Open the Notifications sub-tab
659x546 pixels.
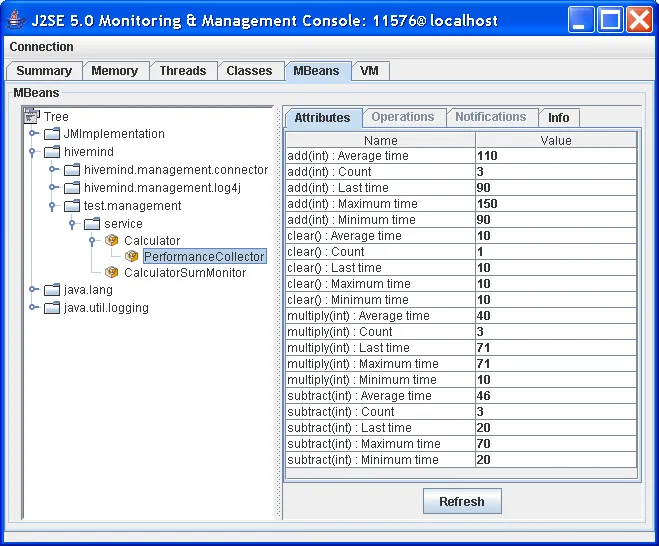click(490, 117)
